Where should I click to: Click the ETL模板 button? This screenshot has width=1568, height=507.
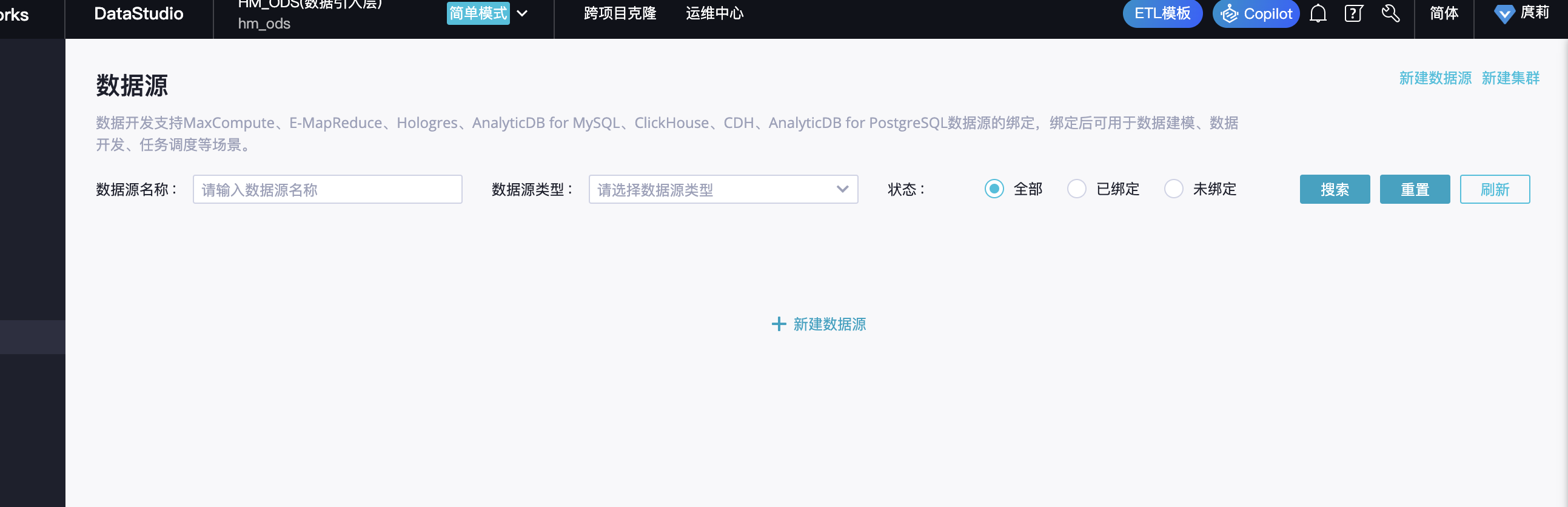[1162, 13]
